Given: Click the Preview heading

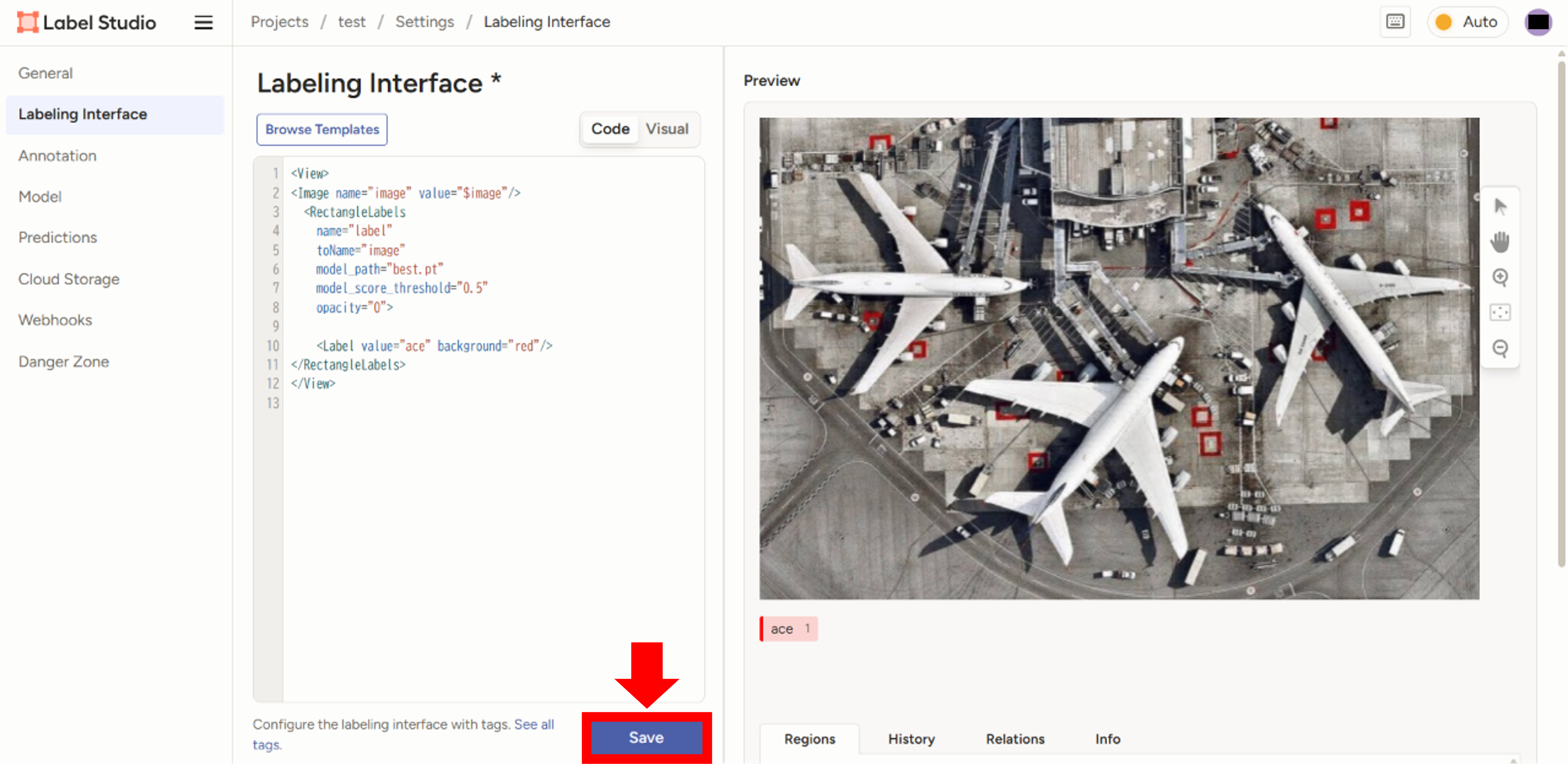Looking at the screenshot, I should [x=771, y=80].
